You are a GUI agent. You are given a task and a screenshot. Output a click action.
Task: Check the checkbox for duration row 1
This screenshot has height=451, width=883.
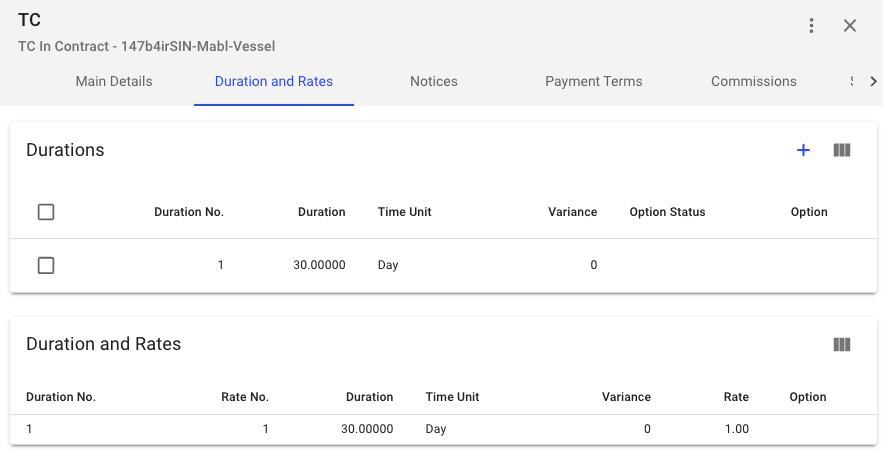pos(46,265)
